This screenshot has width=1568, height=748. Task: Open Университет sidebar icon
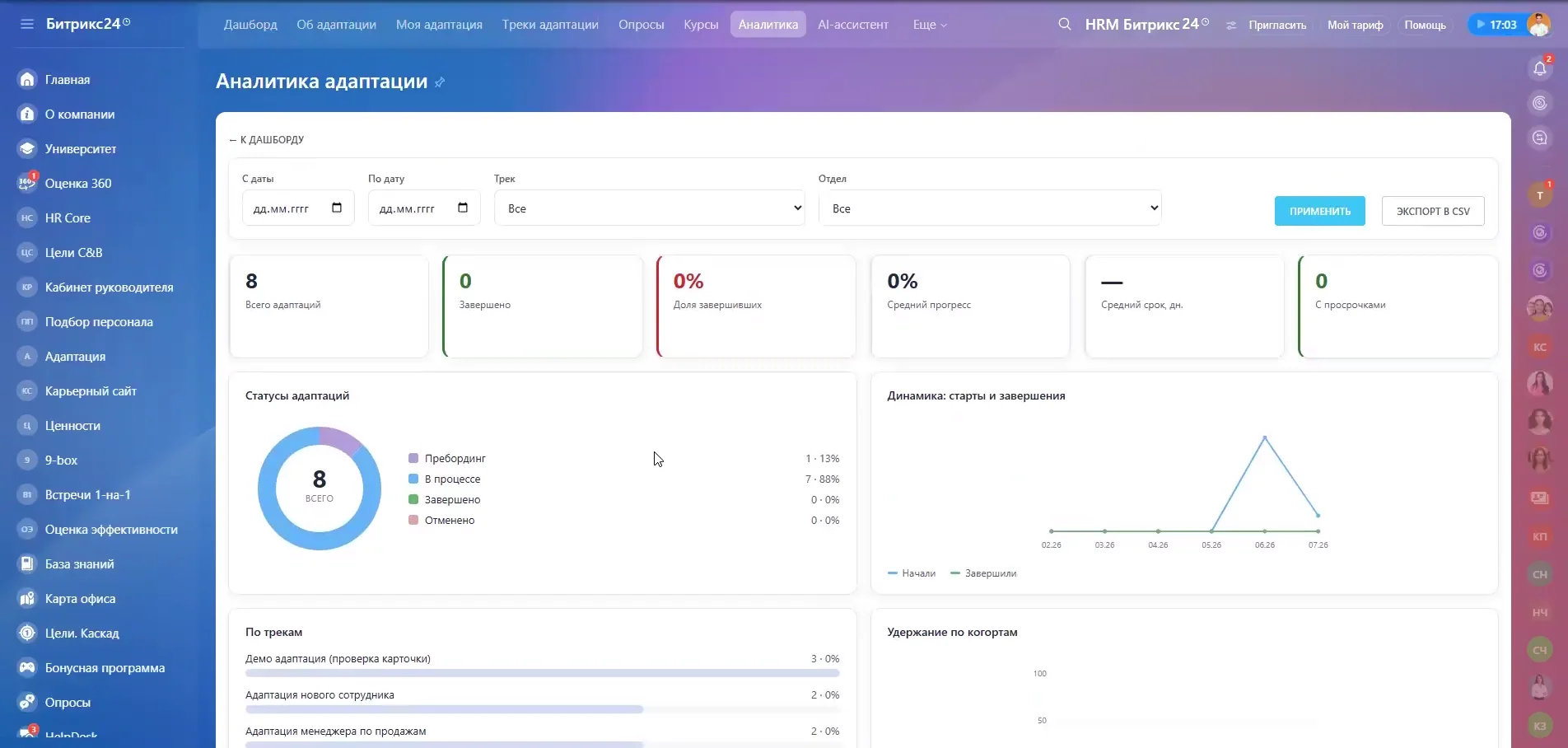click(27, 148)
